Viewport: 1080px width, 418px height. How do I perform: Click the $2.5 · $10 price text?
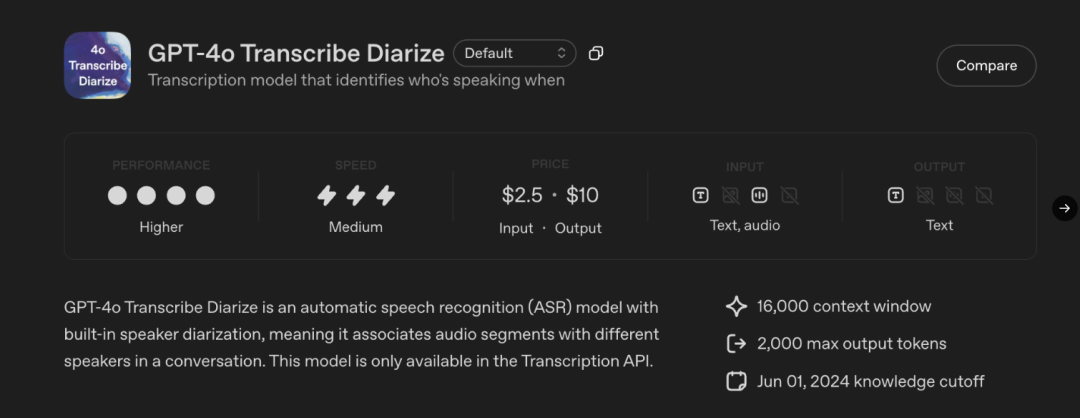coord(550,195)
